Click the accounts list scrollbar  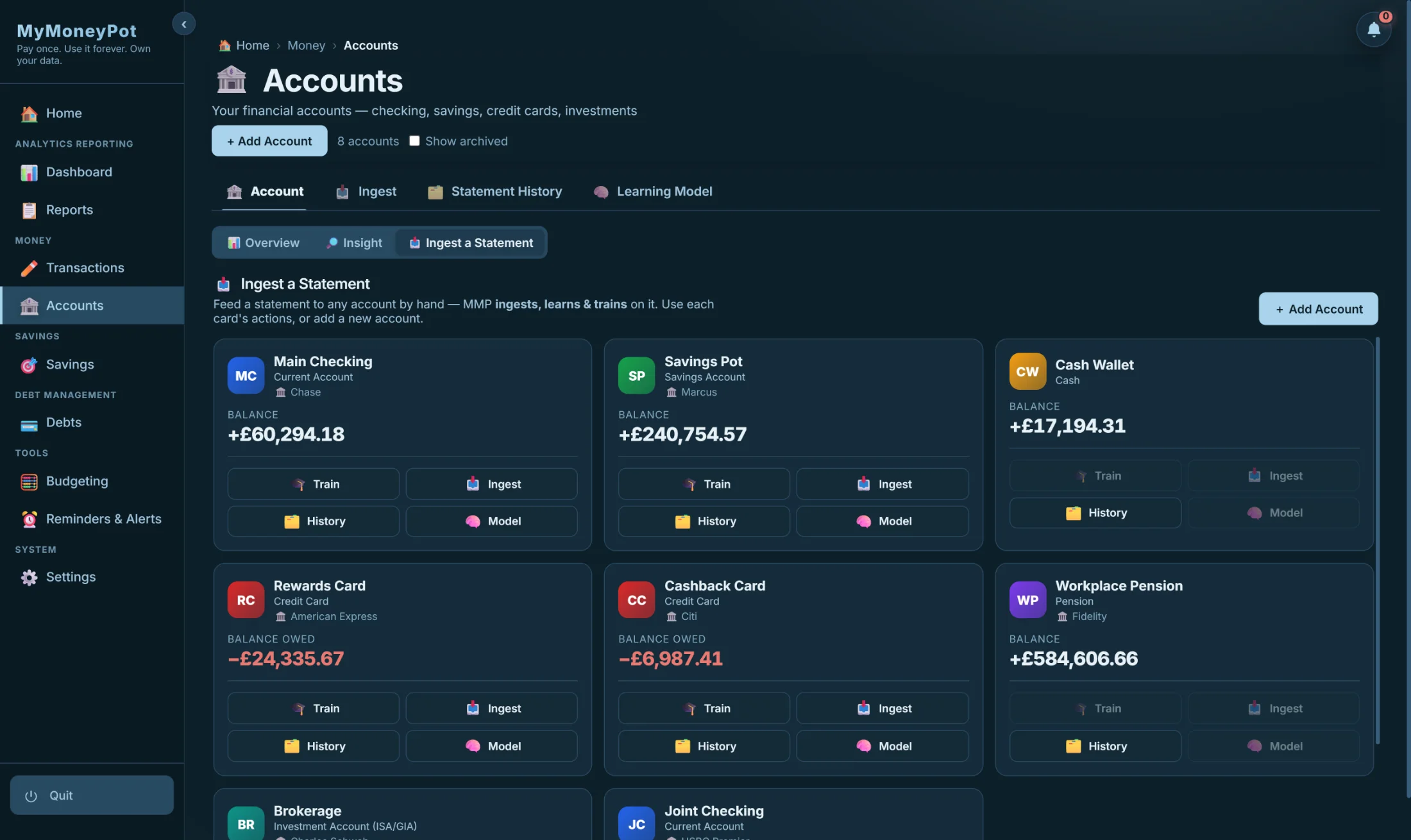click(1377, 540)
